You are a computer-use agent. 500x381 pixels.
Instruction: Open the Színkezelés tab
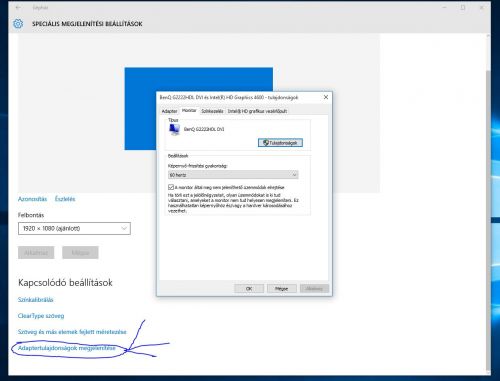(212, 111)
